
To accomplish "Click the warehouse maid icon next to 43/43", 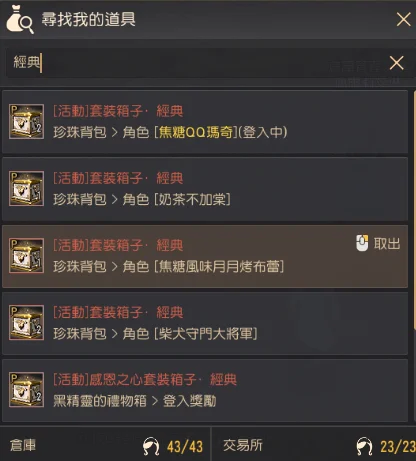I will [x=151, y=446].
